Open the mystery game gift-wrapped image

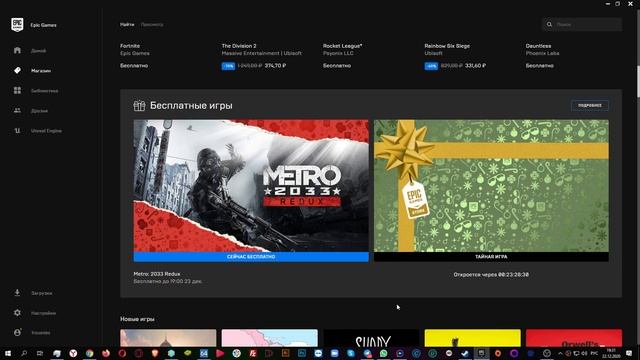(x=491, y=186)
